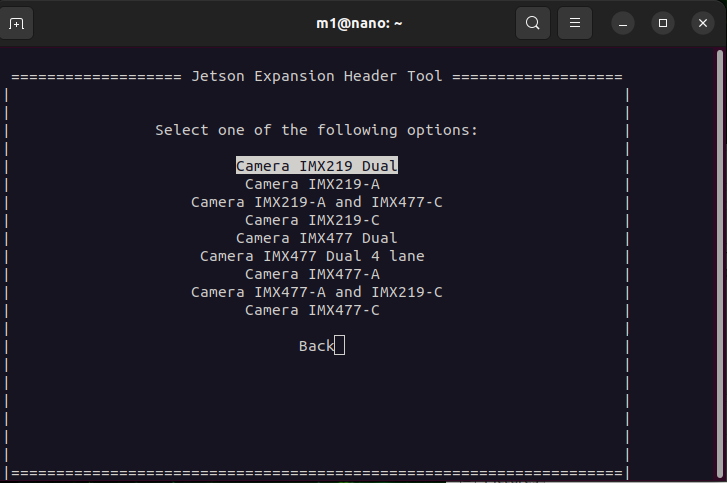Choose Camera IMX477-A and IMX219-C
Image resolution: width=727 pixels, height=483 pixels.
pos(316,292)
